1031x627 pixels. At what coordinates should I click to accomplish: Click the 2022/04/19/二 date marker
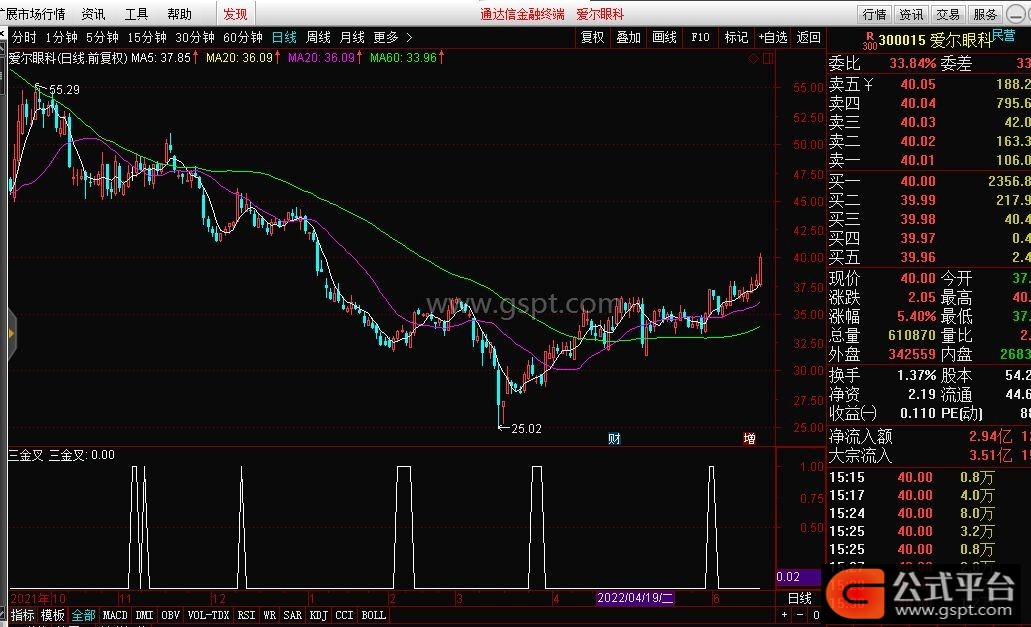coord(635,598)
